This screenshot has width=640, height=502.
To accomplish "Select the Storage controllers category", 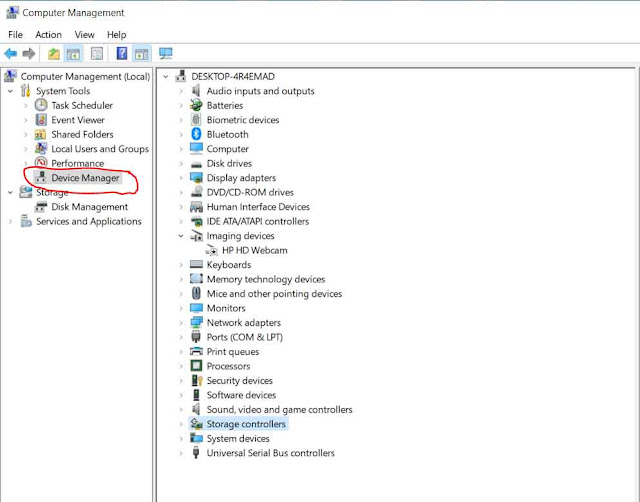I will coord(246,424).
